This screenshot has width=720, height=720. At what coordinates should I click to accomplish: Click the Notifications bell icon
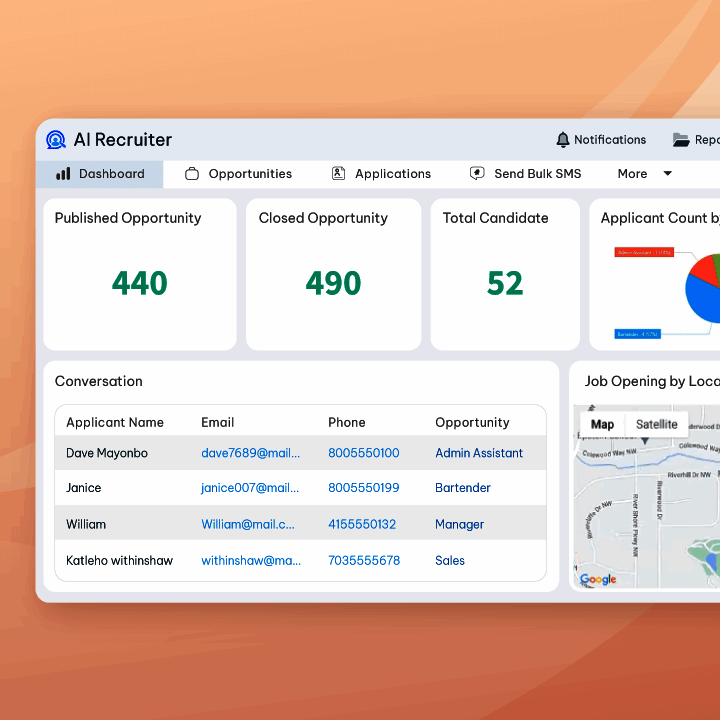(563, 140)
